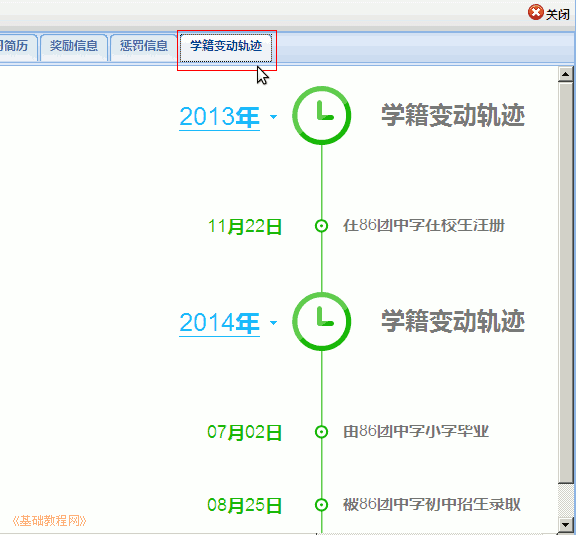Click the 2013 clock icon
The image size is (578, 535).
pos(321,115)
